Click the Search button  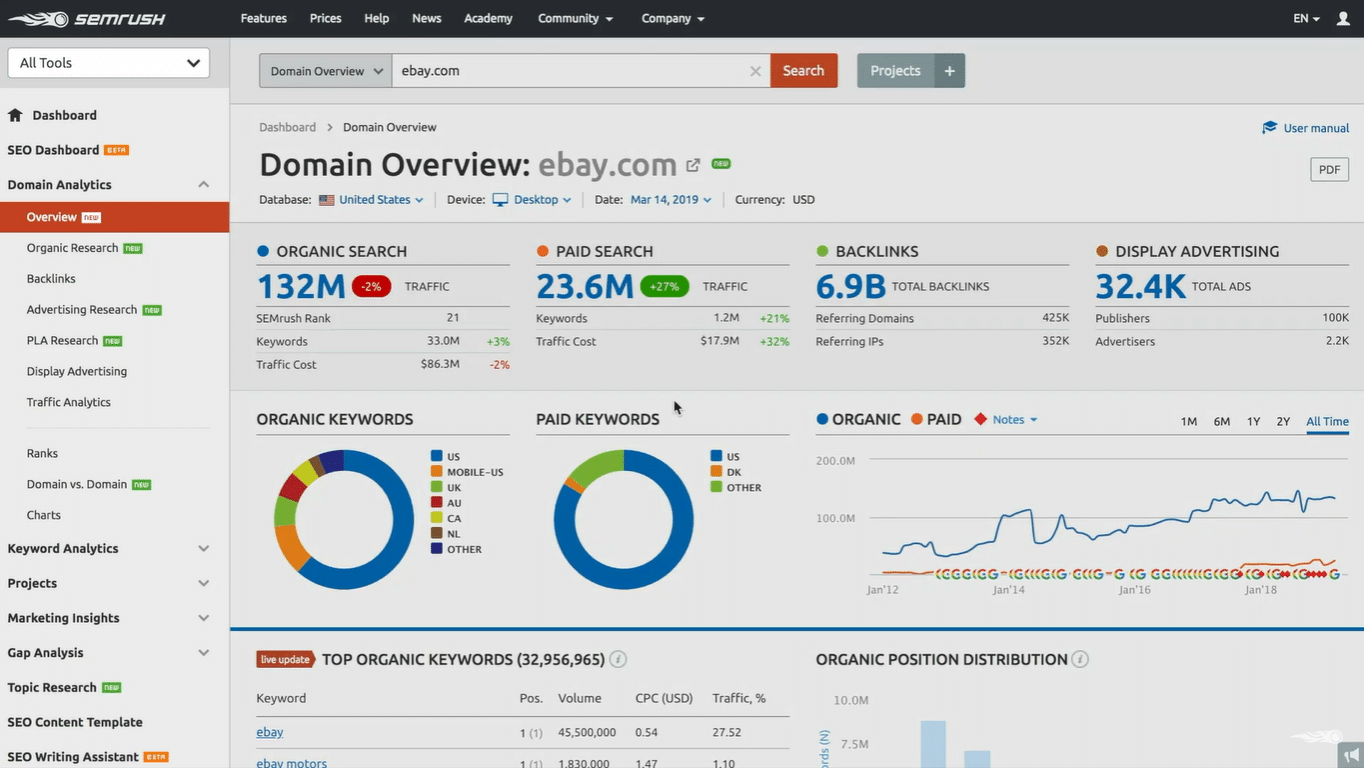803,70
